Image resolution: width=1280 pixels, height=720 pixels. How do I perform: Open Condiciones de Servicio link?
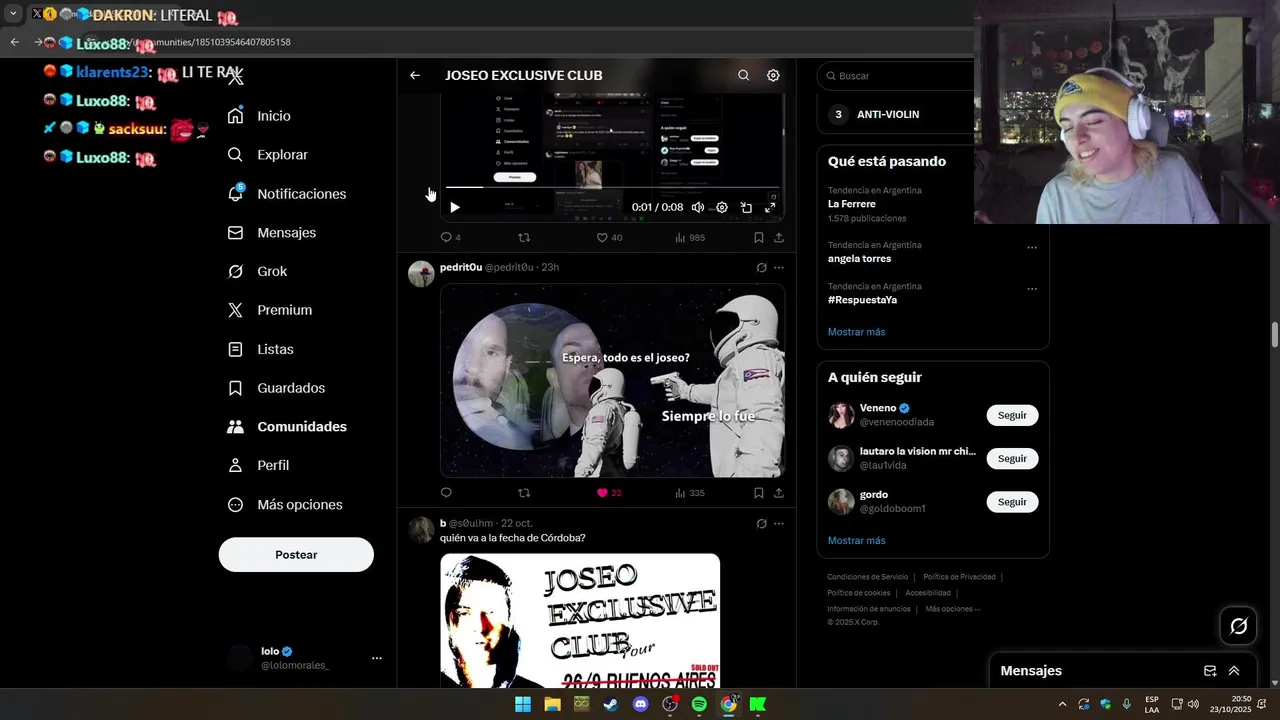pos(868,577)
